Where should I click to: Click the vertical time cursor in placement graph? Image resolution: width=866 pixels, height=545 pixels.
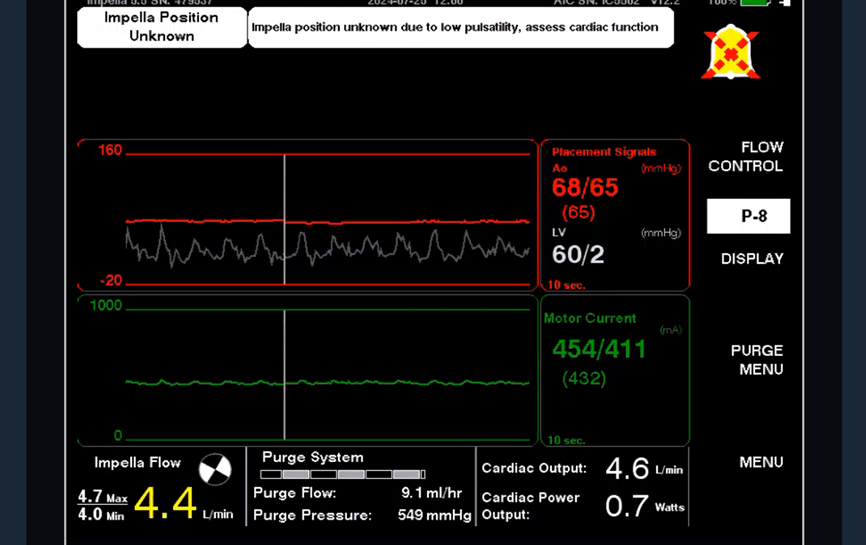click(x=284, y=220)
